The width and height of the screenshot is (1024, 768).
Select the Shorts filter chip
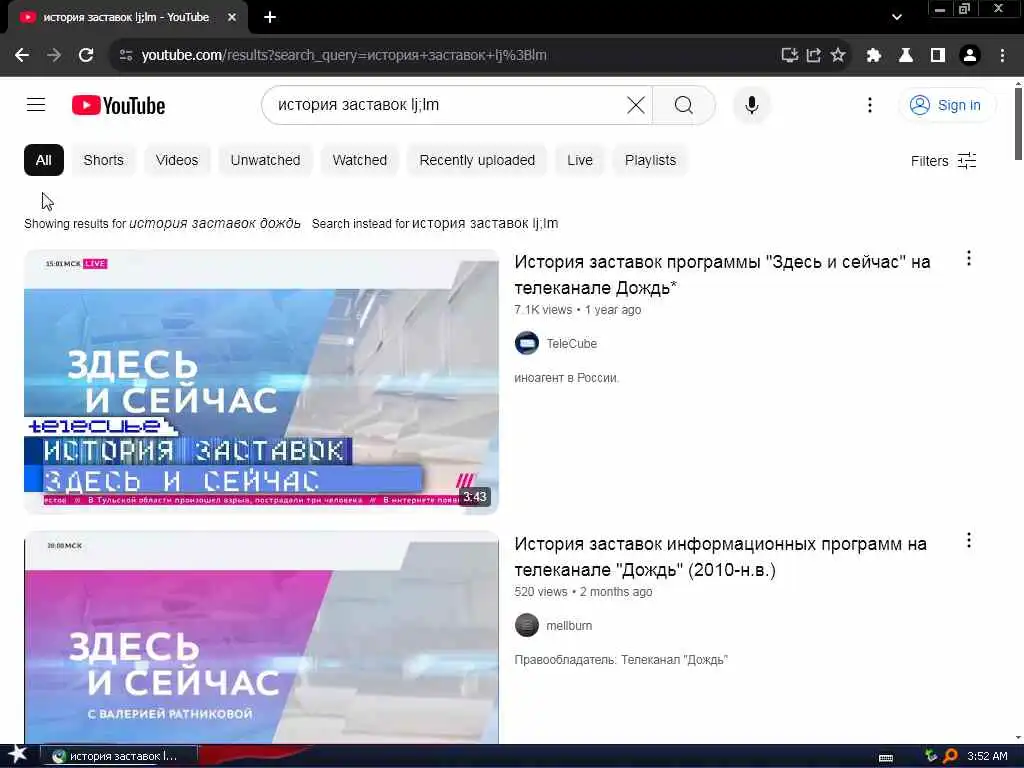pos(103,160)
